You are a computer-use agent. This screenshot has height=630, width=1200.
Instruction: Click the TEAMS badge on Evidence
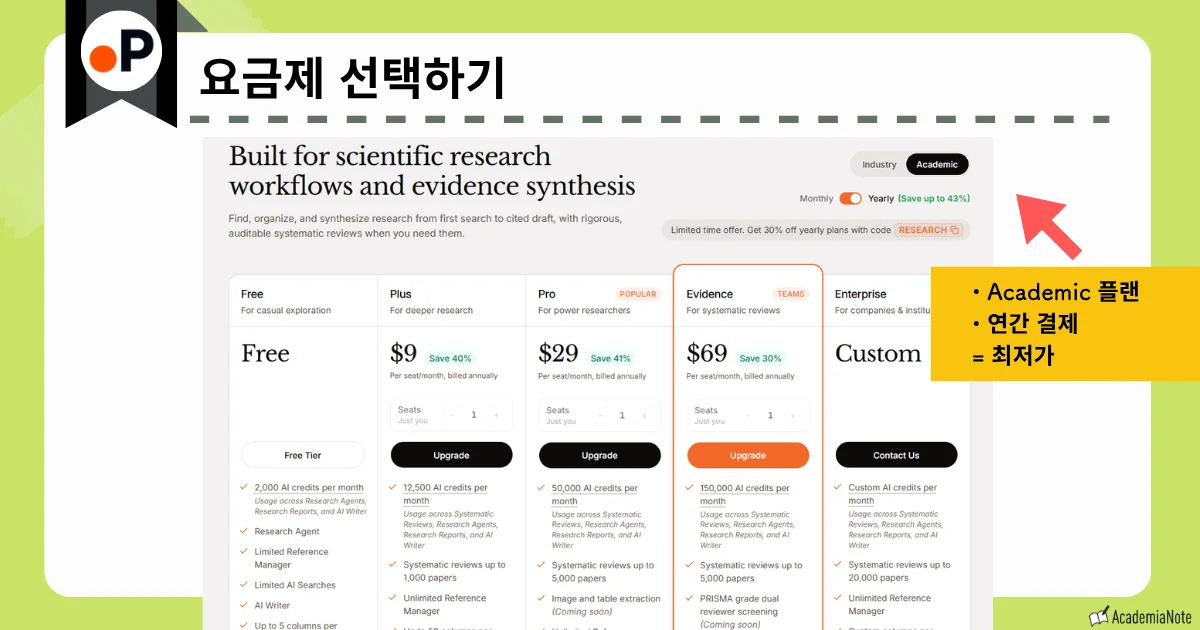coord(791,294)
